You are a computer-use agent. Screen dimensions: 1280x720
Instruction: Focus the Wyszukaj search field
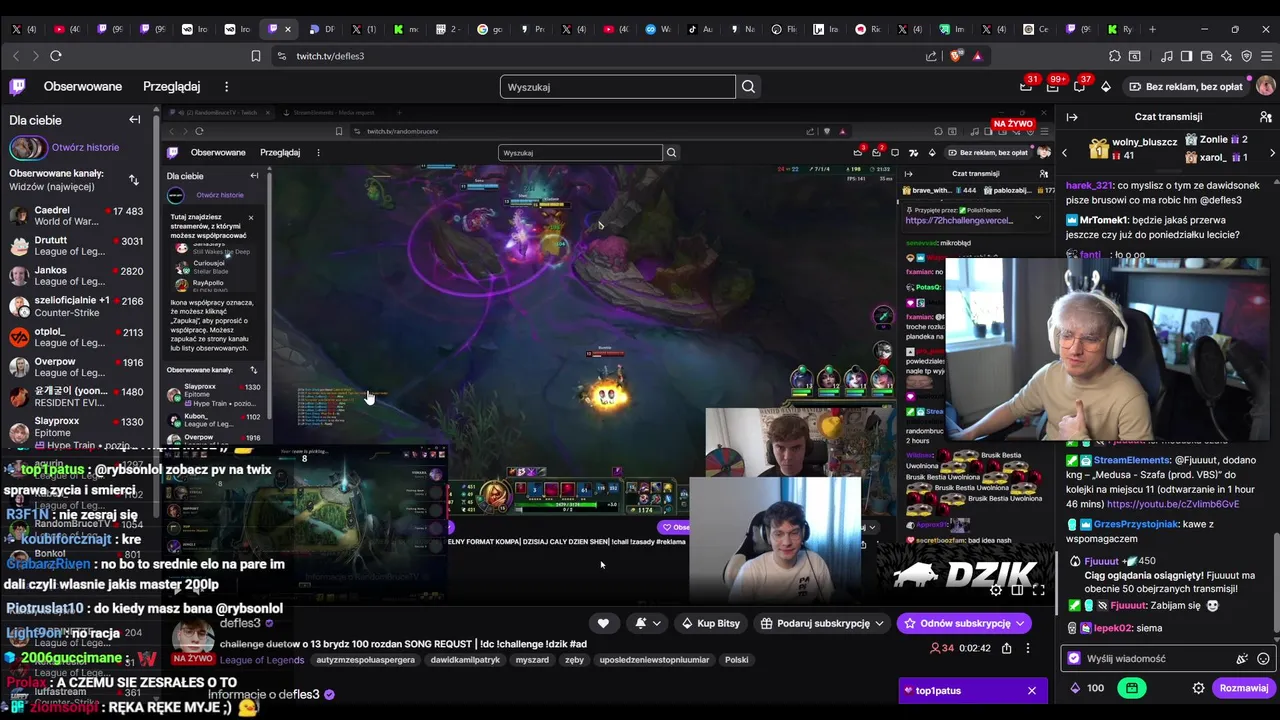tap(618, 87)
